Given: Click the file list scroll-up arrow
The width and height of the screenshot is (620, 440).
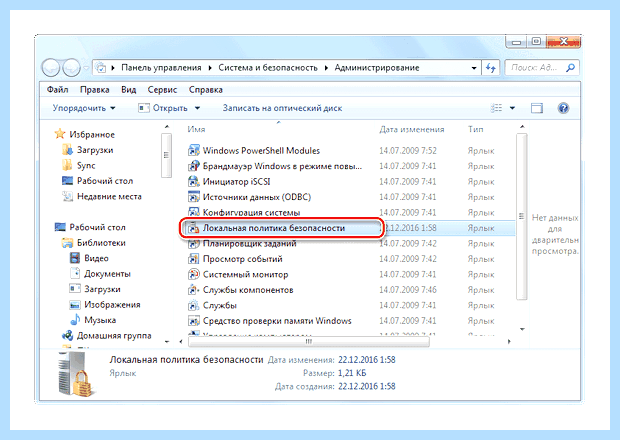Looking at the screenshot, I should 522,127.
